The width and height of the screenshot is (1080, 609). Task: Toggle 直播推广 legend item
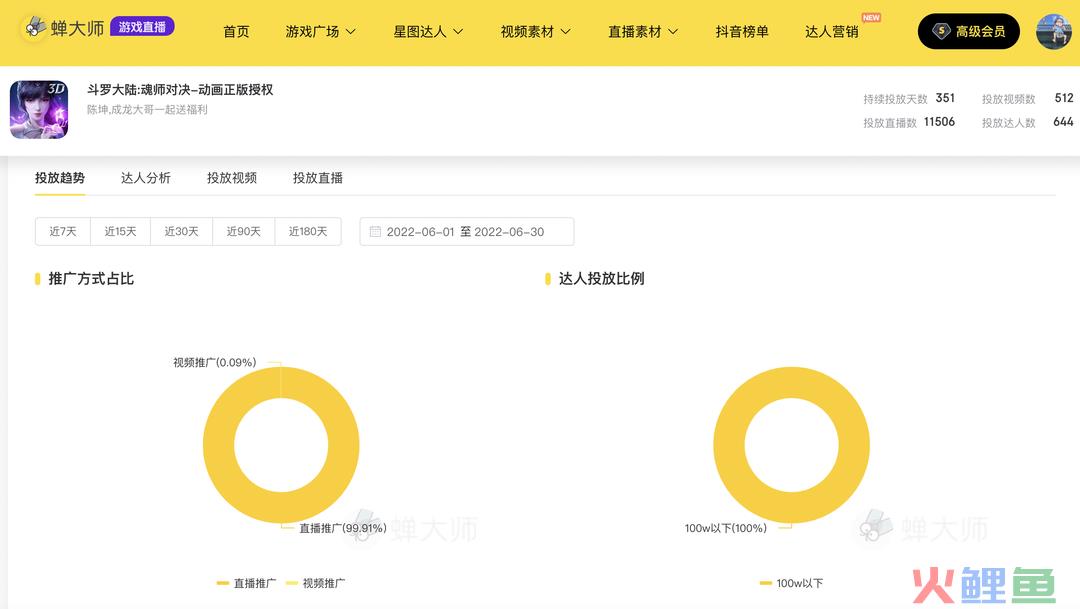pyautogui.click(x=247, y=583)
